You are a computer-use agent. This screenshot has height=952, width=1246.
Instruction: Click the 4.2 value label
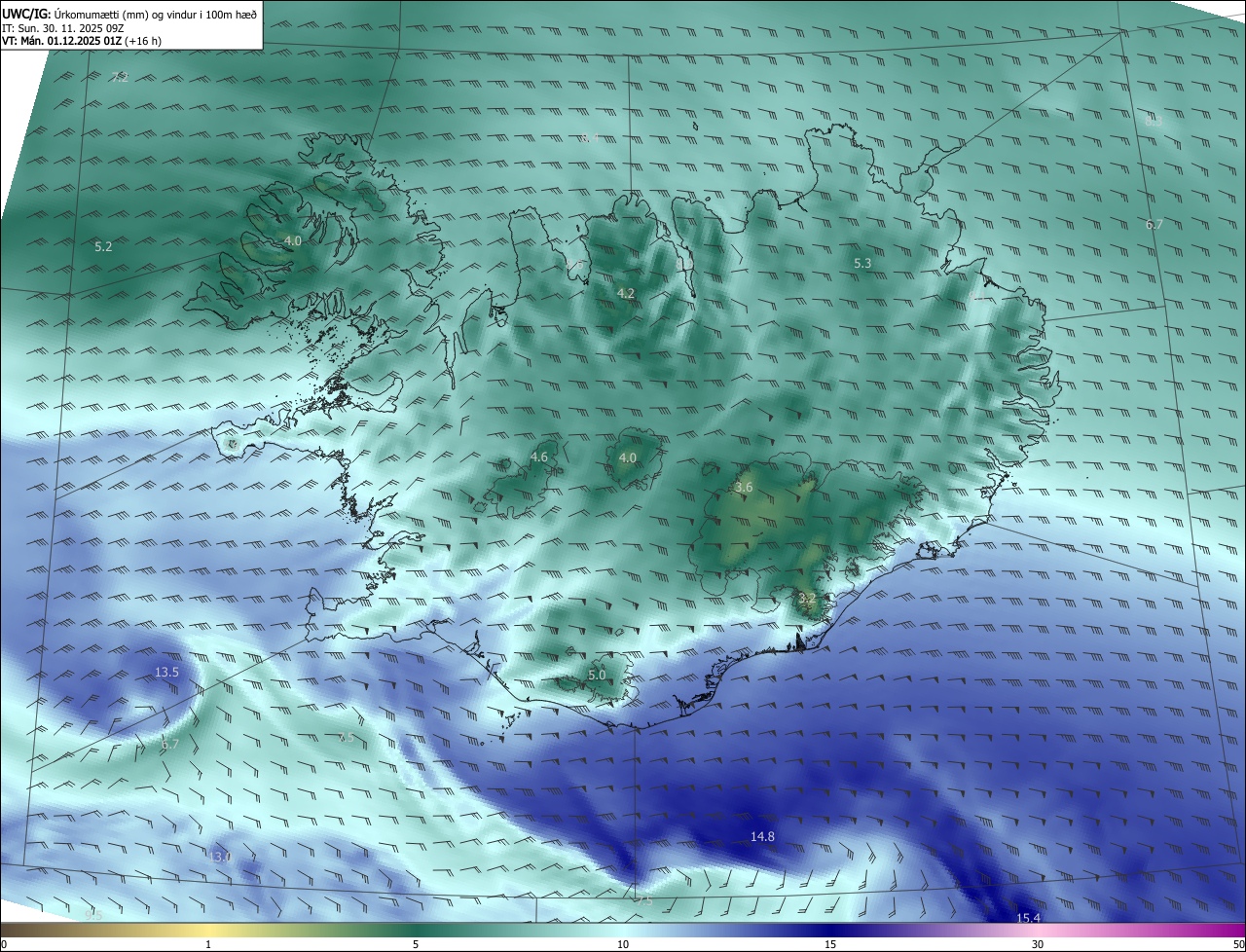626,293
